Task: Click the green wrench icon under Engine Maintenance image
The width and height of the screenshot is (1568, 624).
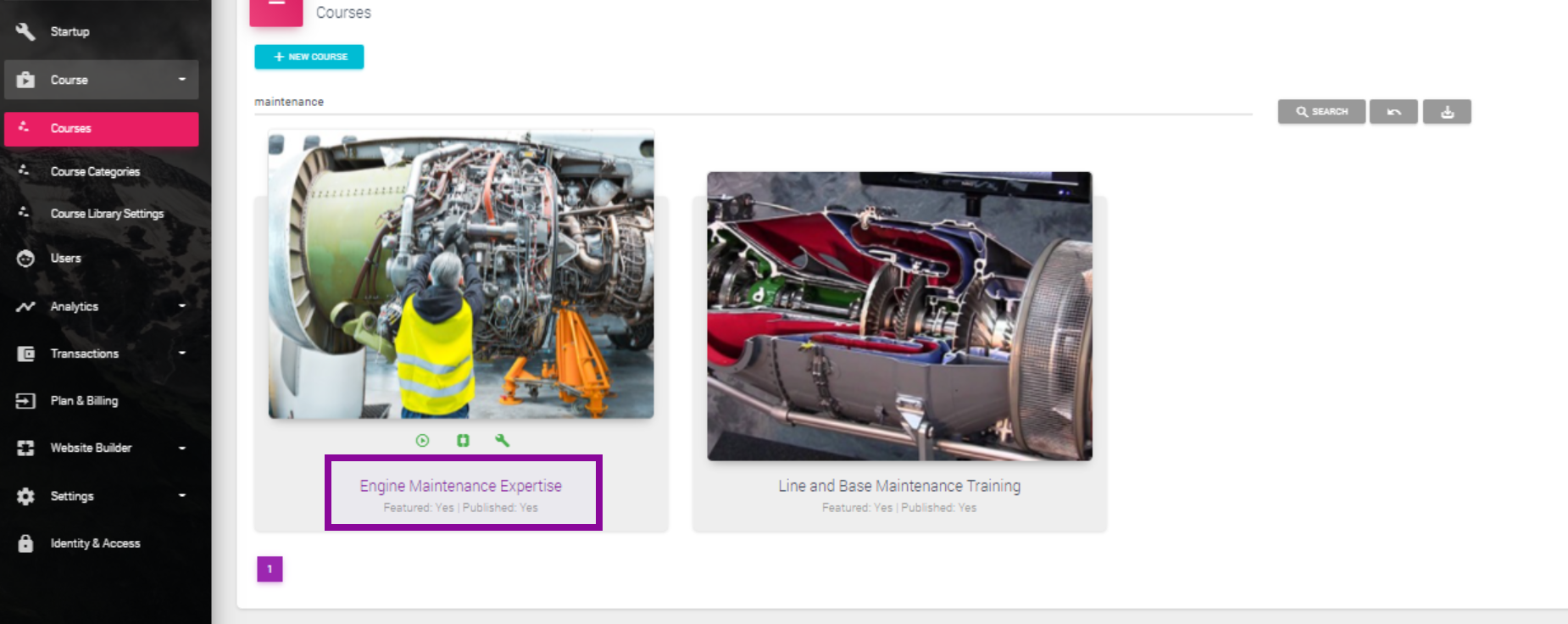Action: tap(503, 440)
